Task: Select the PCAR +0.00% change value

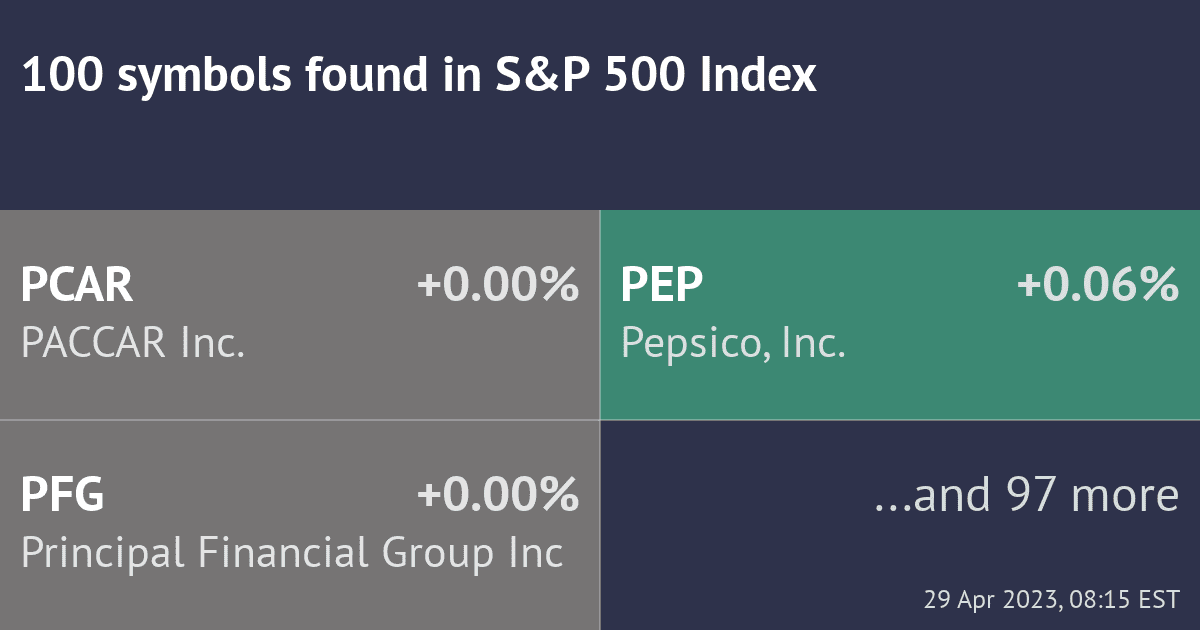Action: point(498,286)
